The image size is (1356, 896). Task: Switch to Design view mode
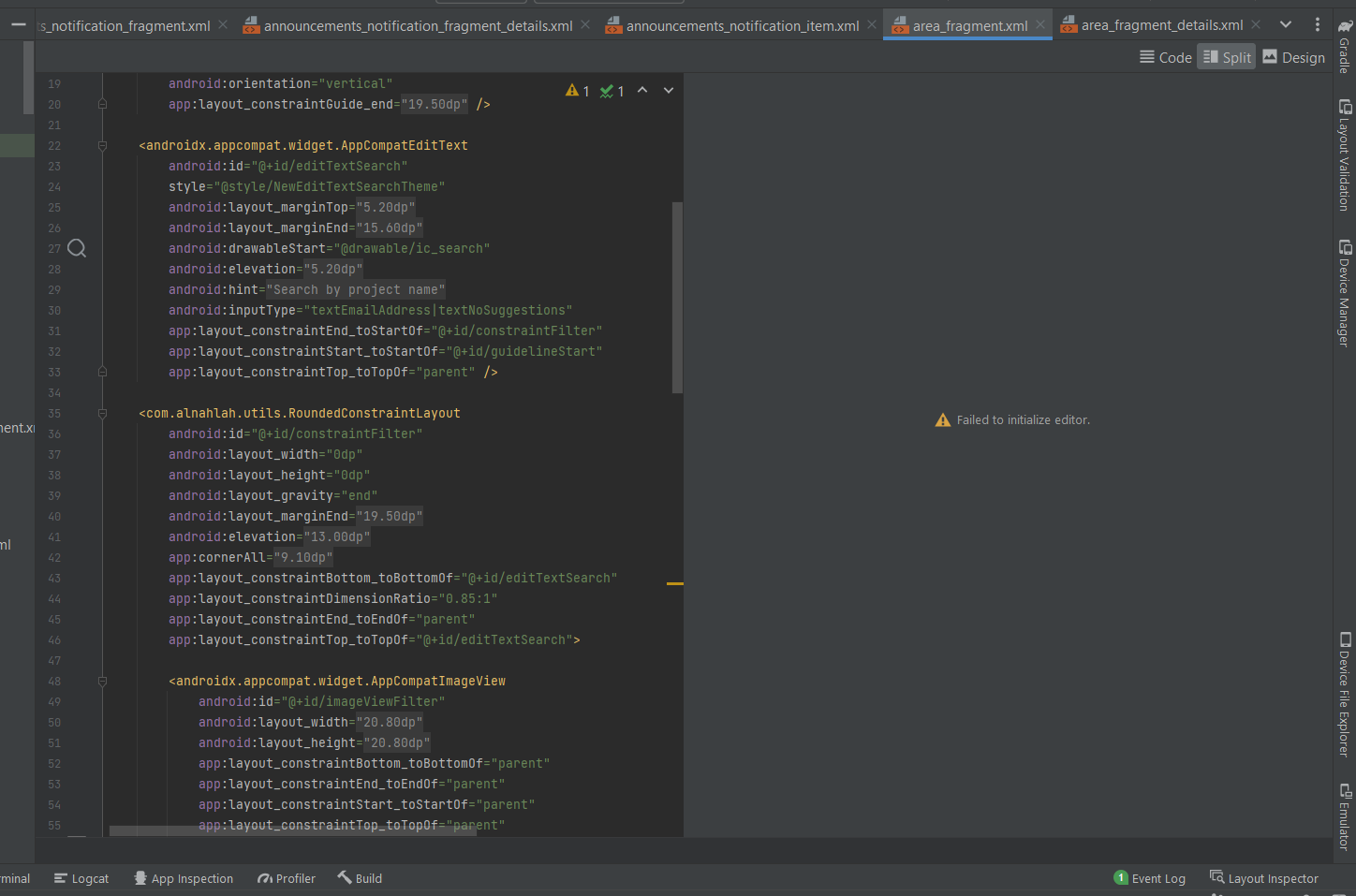(1294, 57)
